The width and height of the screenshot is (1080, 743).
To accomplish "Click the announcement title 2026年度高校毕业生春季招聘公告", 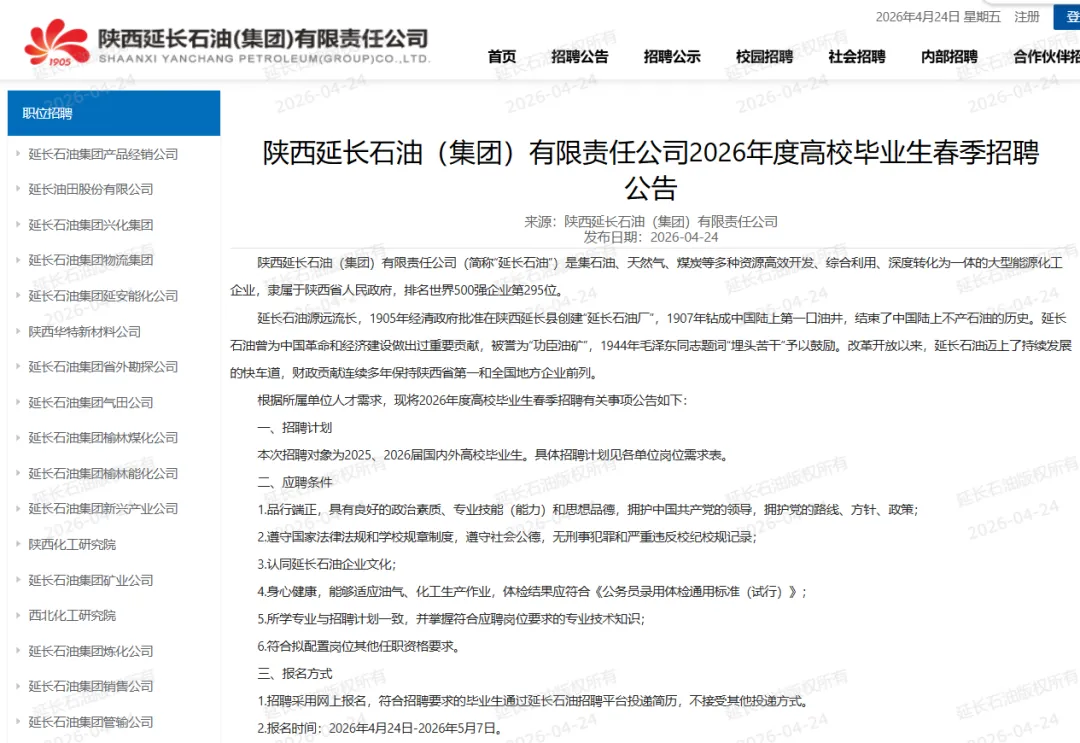I will pyautogui.click(x=651, y=170).
